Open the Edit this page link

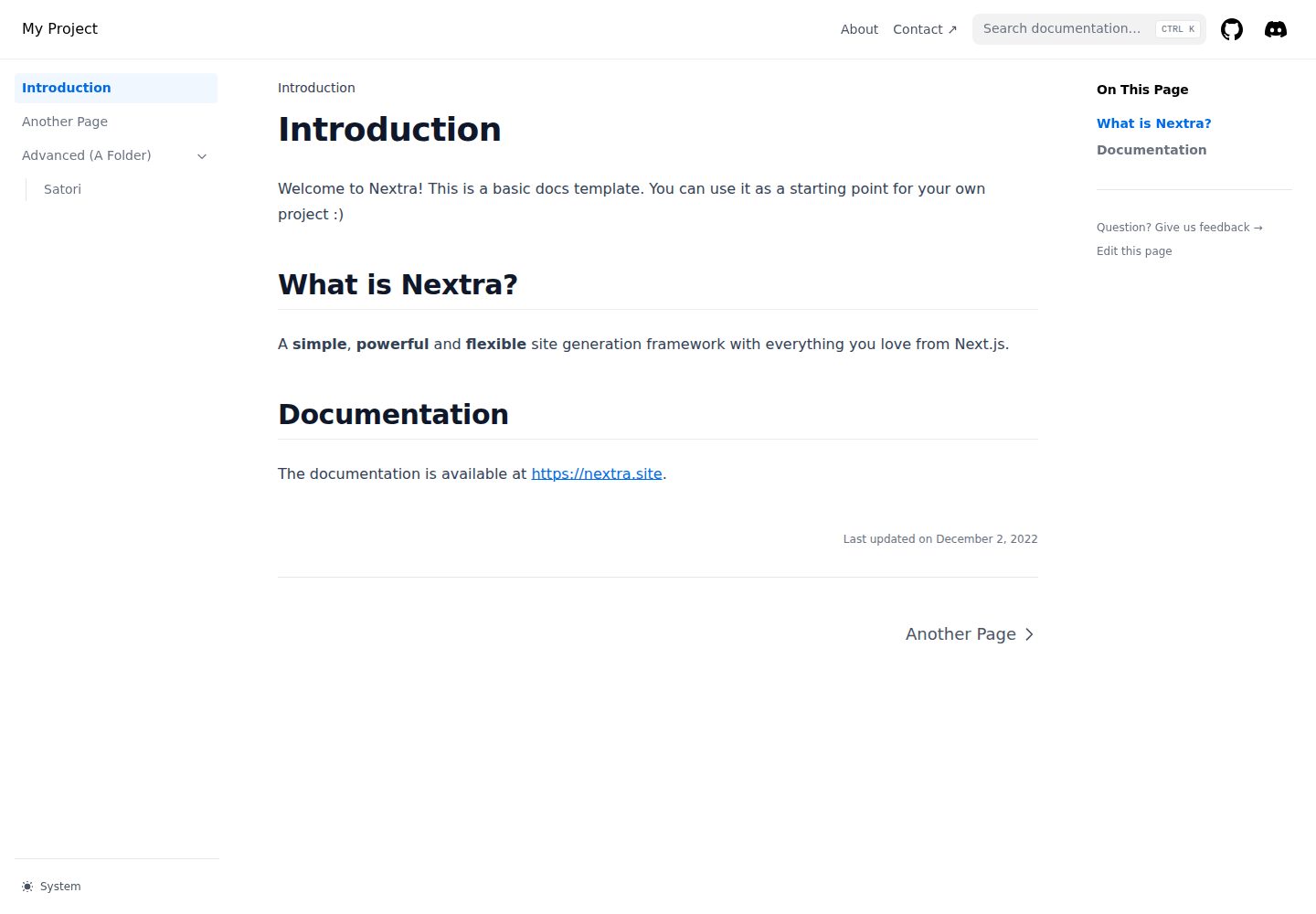pyautogui.click(x=1134, y=251)
